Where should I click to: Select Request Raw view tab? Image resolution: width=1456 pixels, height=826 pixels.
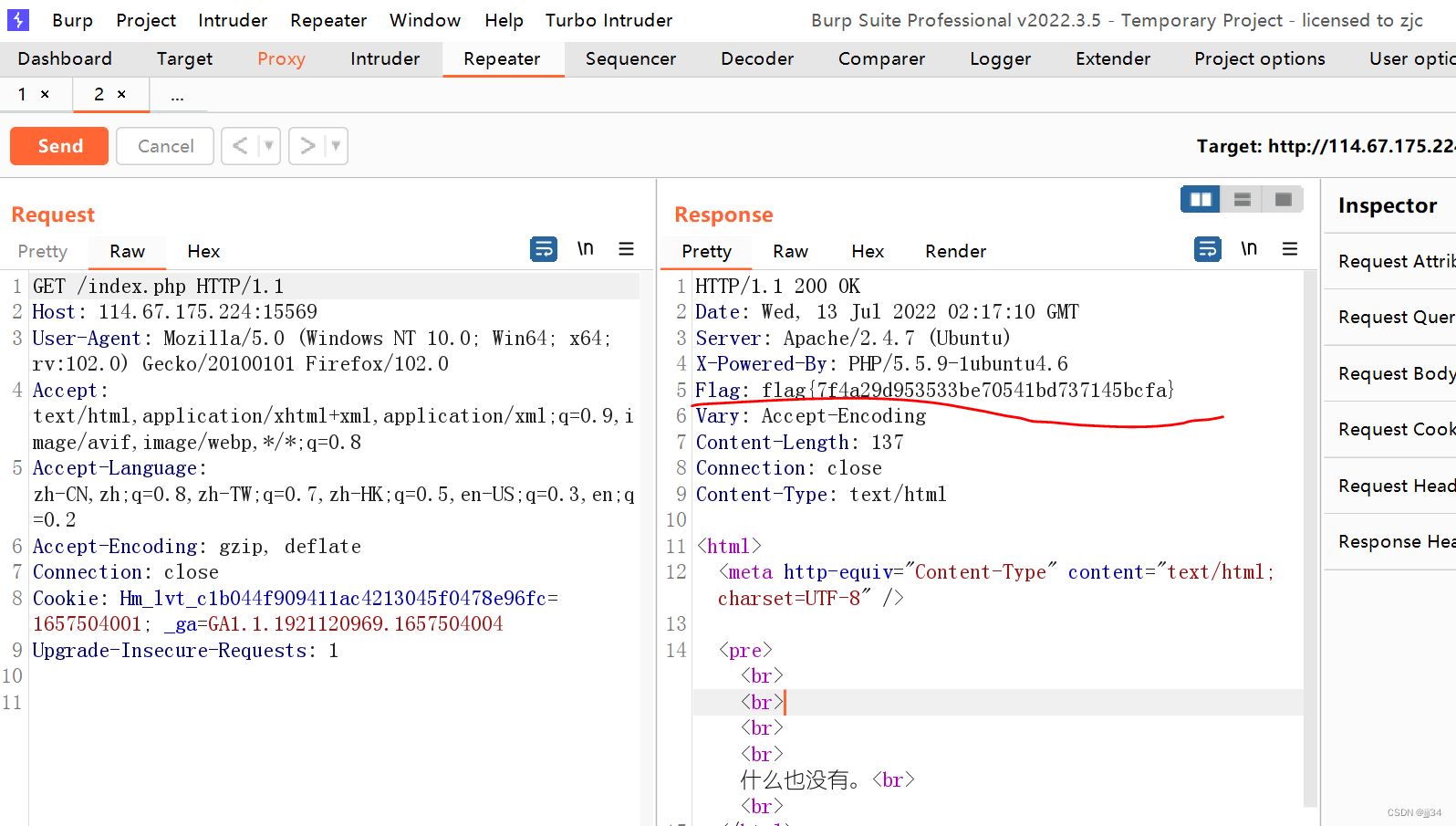pyautogui.click(x=127, y=251)
